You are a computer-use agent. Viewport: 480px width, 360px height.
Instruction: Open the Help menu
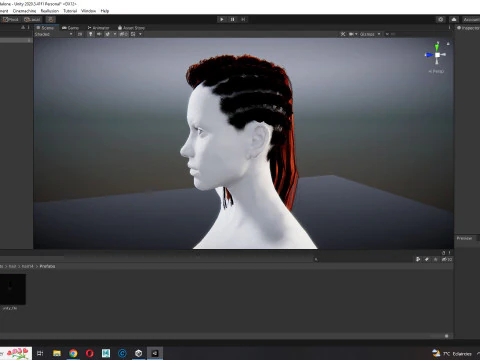pyautogui.click(x=105, y=11)
